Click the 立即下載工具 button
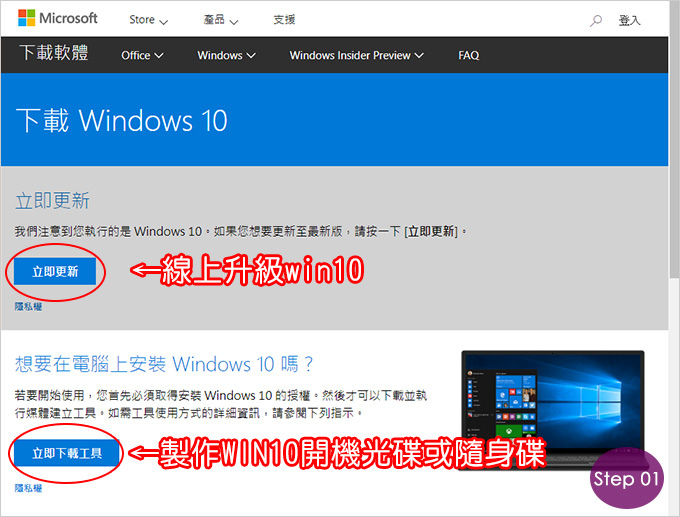This screenshot has height=517, width=680. point(67,453)
